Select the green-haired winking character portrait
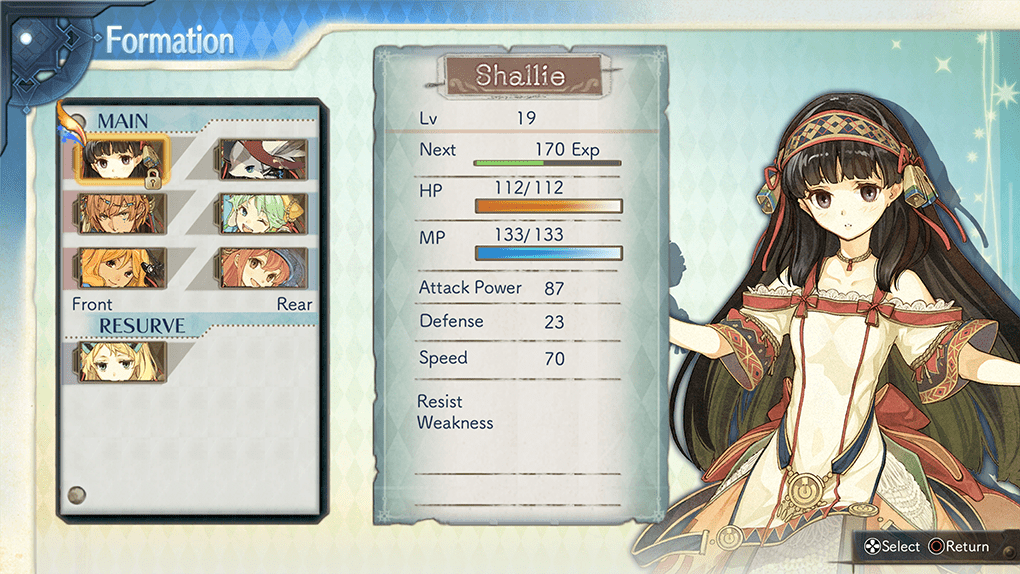 (x=263, y=213)
